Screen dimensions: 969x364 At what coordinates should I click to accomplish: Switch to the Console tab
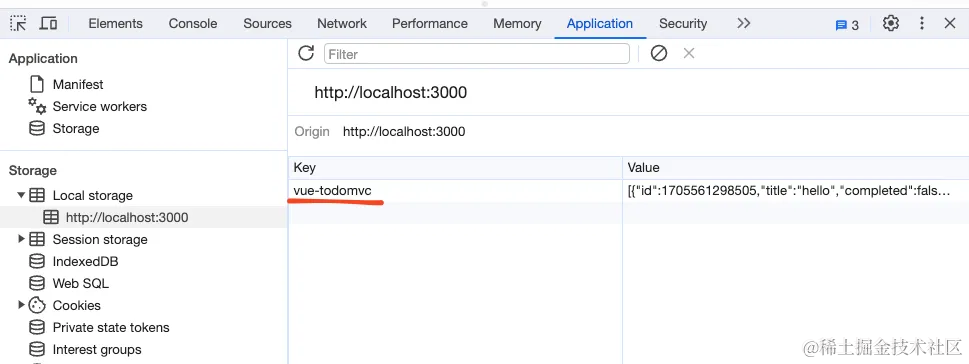click(x=193, y=23)
